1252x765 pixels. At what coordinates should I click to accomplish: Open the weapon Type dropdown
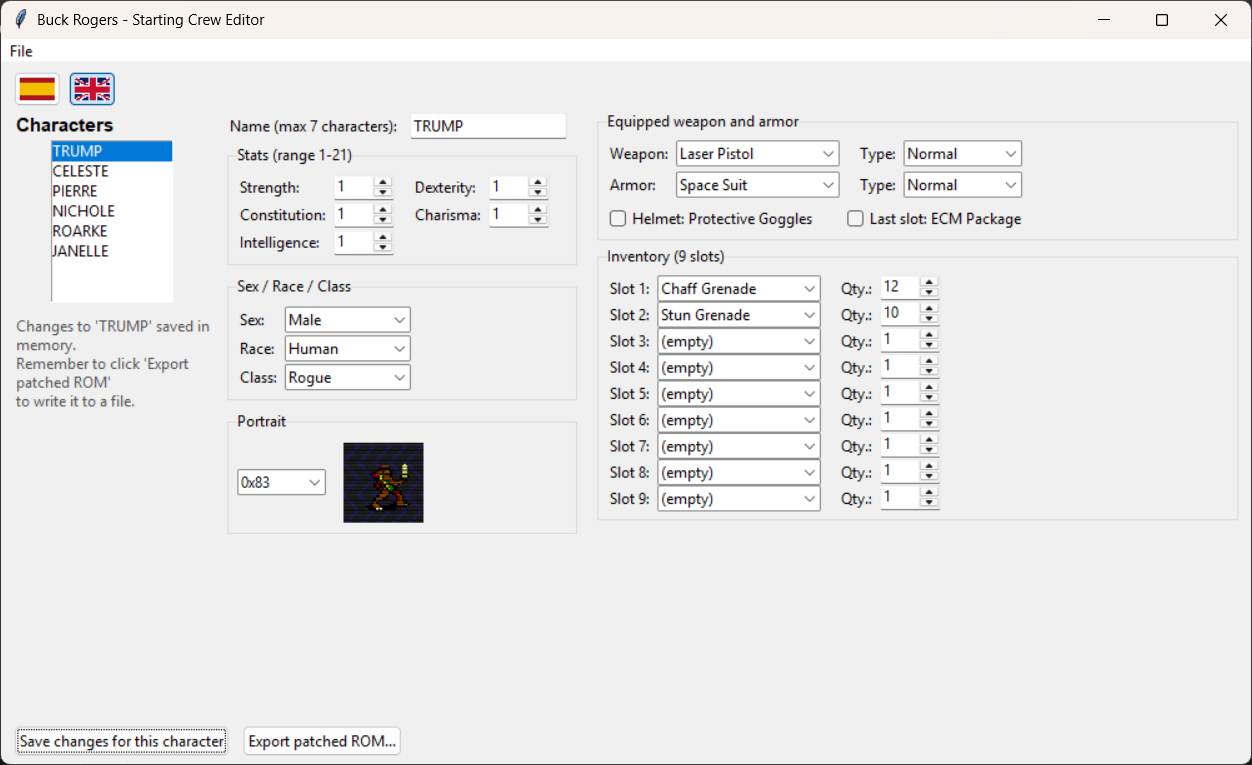[962, 154]
